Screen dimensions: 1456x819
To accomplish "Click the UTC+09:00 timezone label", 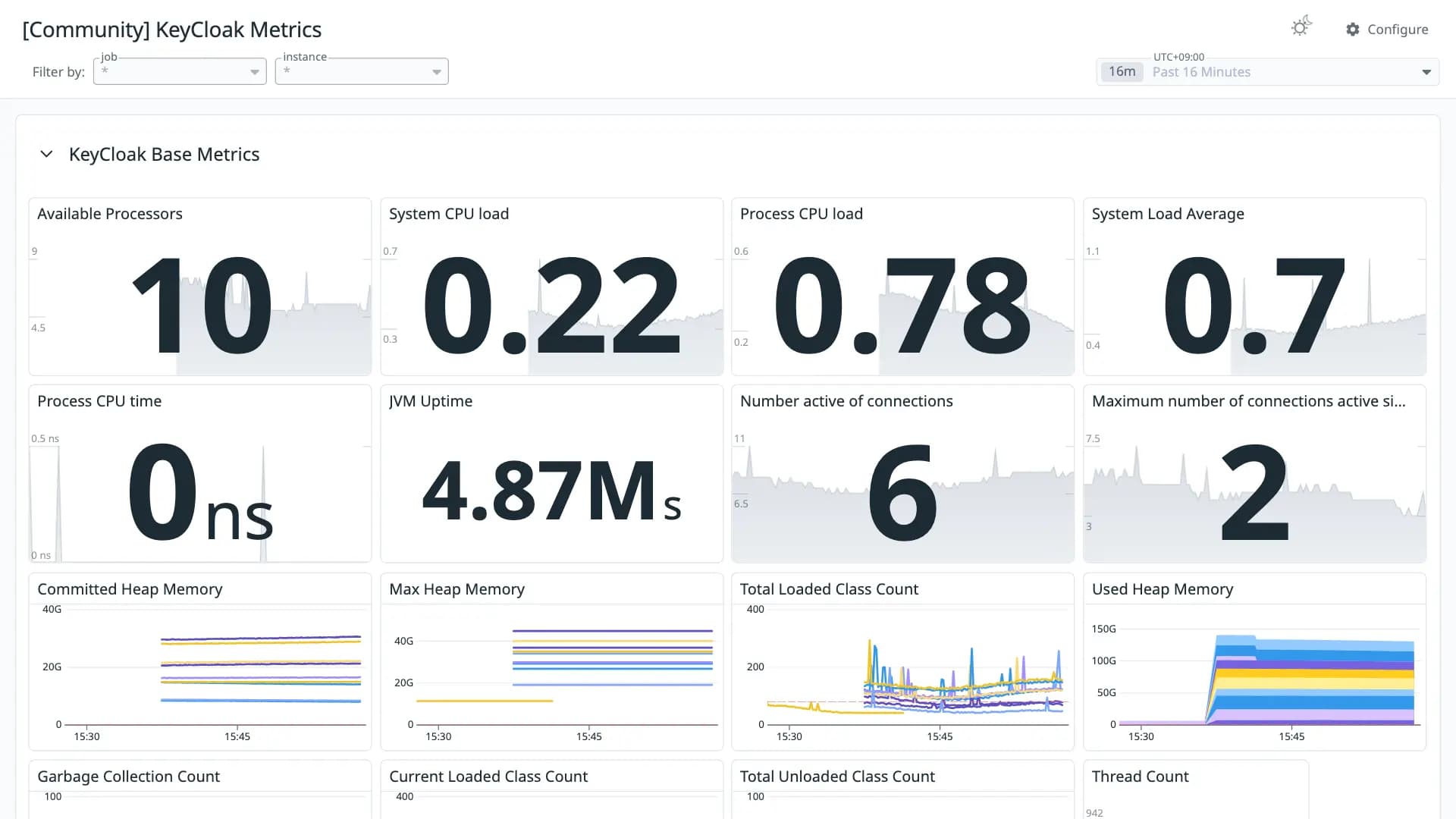I will tap(1178, 57).
